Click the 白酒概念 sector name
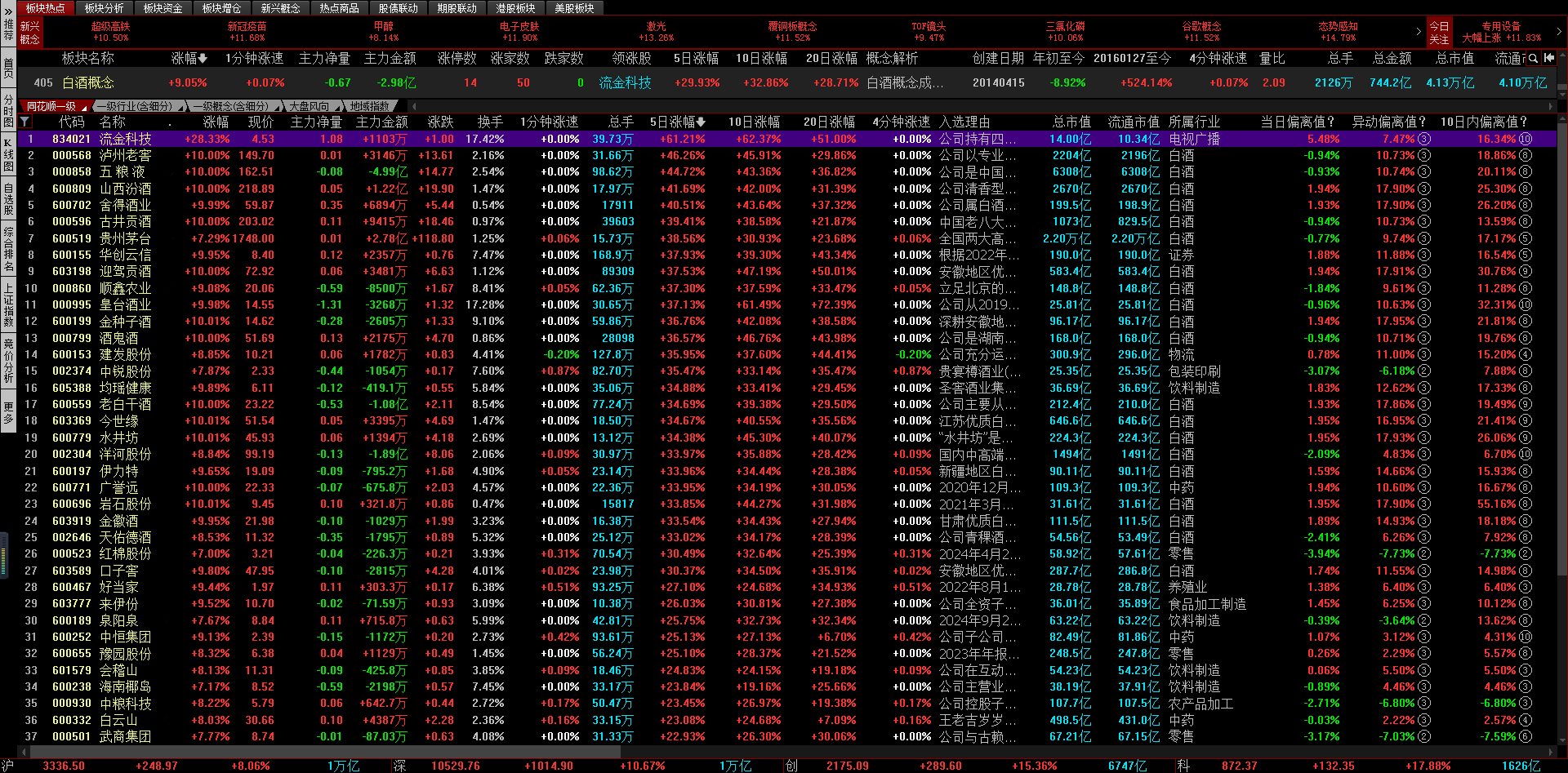The height and width of the screenshot is (773, 1568). click(x=88, y=82)
